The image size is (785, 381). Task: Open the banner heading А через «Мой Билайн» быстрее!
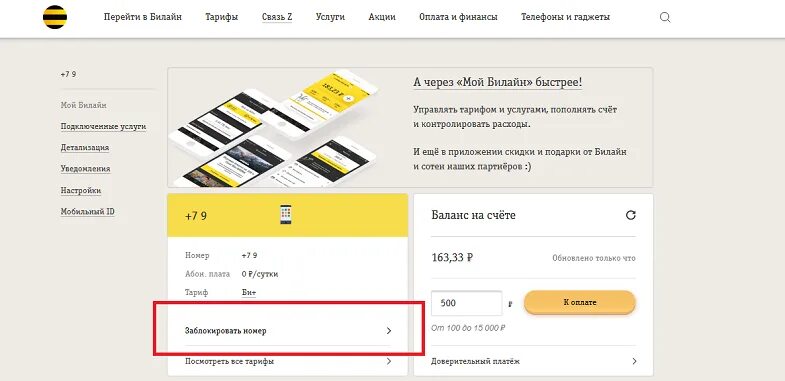[x=498, y=82]
